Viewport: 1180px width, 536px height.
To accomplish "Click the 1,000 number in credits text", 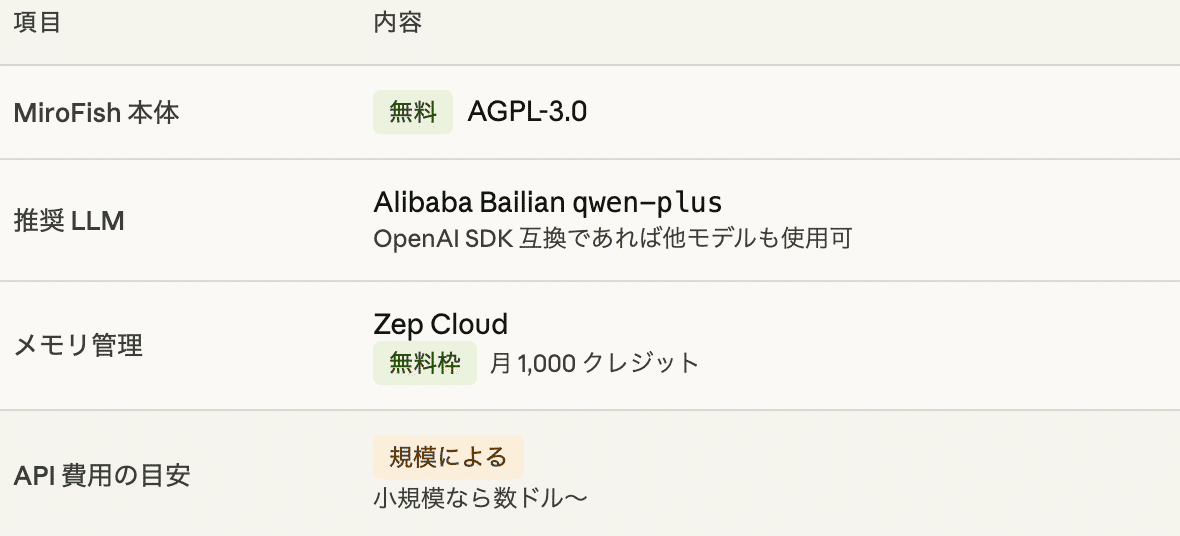I will [546, 363].
